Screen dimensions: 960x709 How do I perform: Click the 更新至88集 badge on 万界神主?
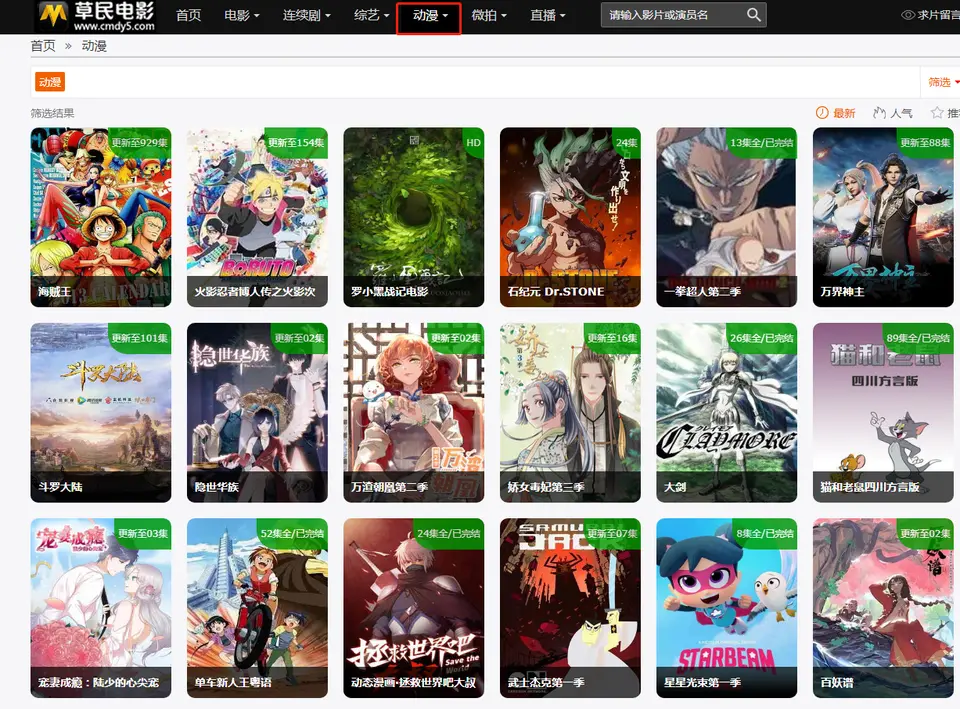tap(925, 142)
